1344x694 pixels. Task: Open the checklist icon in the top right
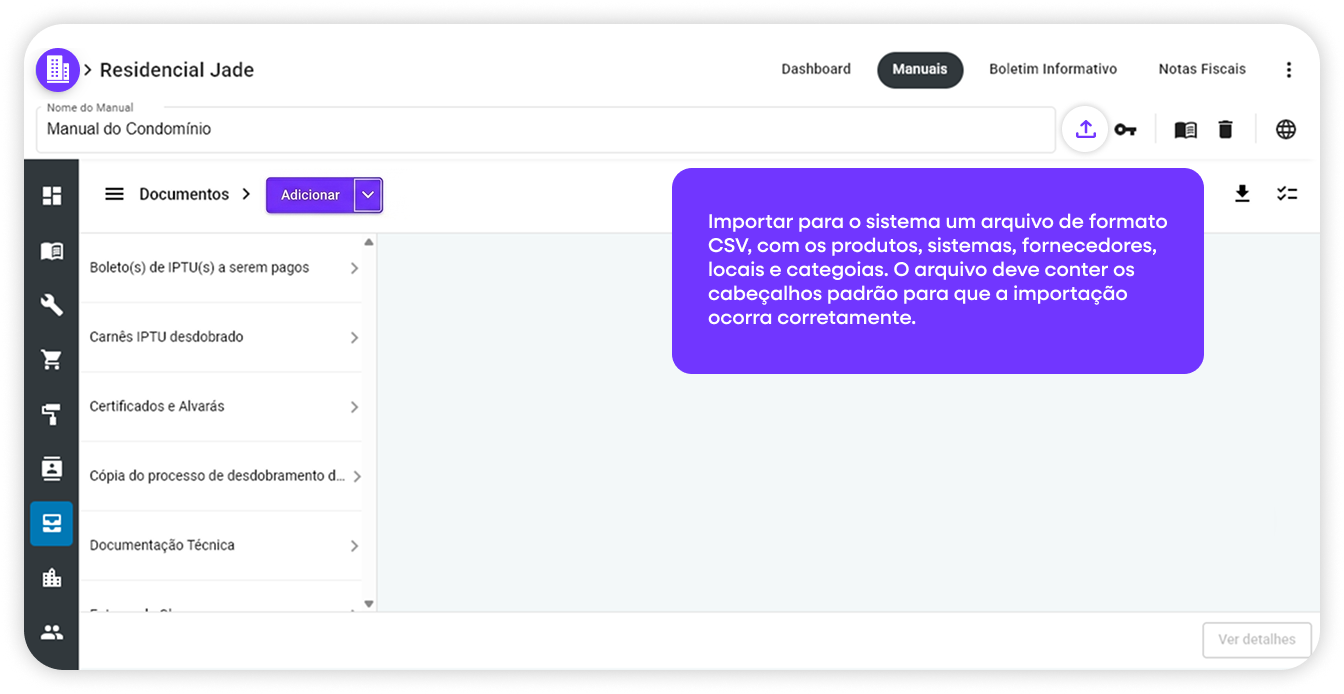(x=1287, y=193)
